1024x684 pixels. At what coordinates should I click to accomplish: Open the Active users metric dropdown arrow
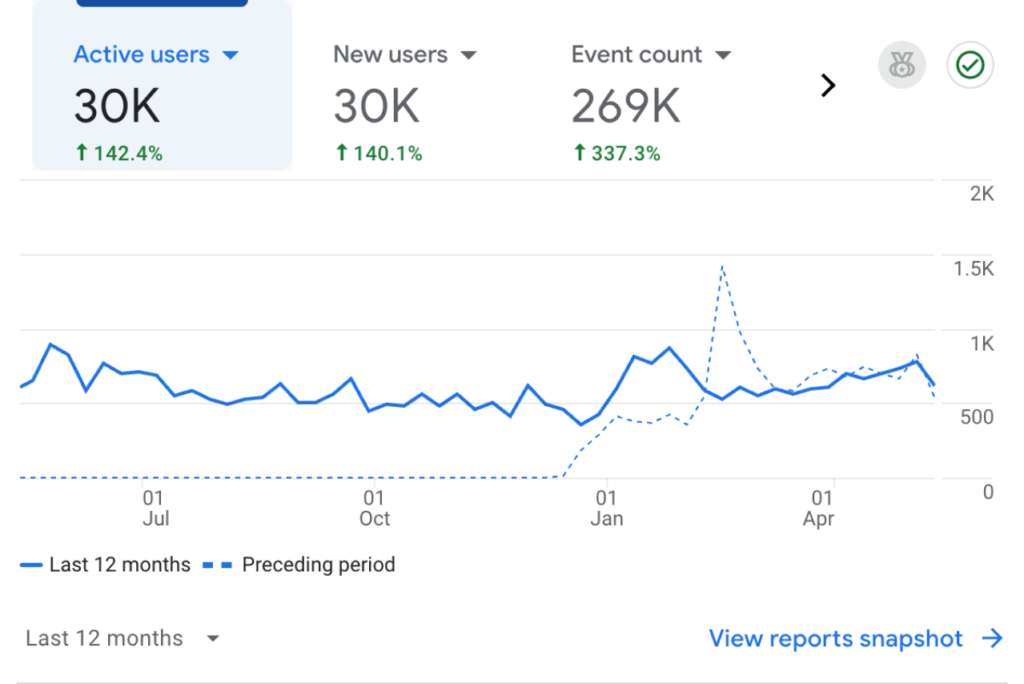tap(231, 55)
